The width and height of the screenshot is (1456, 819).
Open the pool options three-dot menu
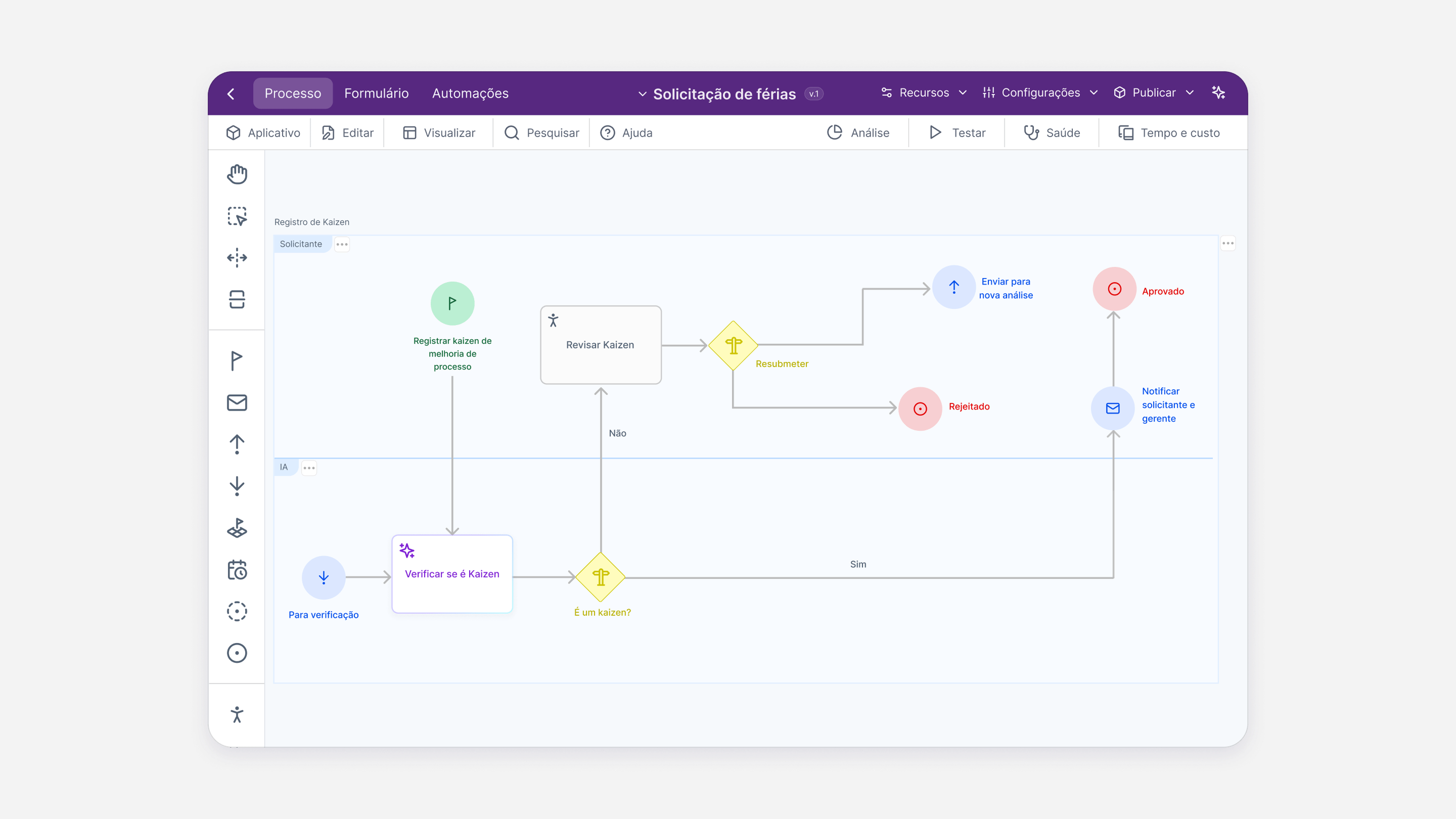pos(1227,244)
